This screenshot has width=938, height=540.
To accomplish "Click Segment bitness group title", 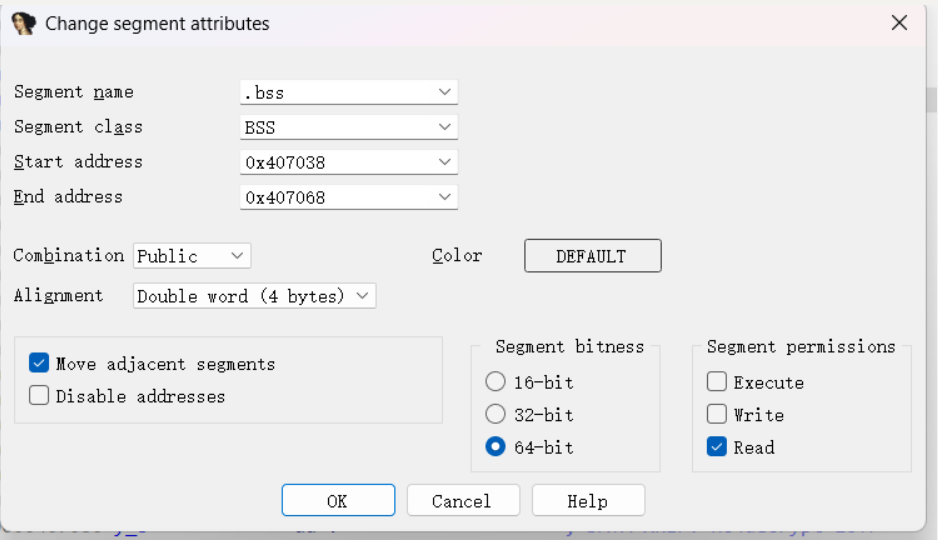I will point(570,346).
